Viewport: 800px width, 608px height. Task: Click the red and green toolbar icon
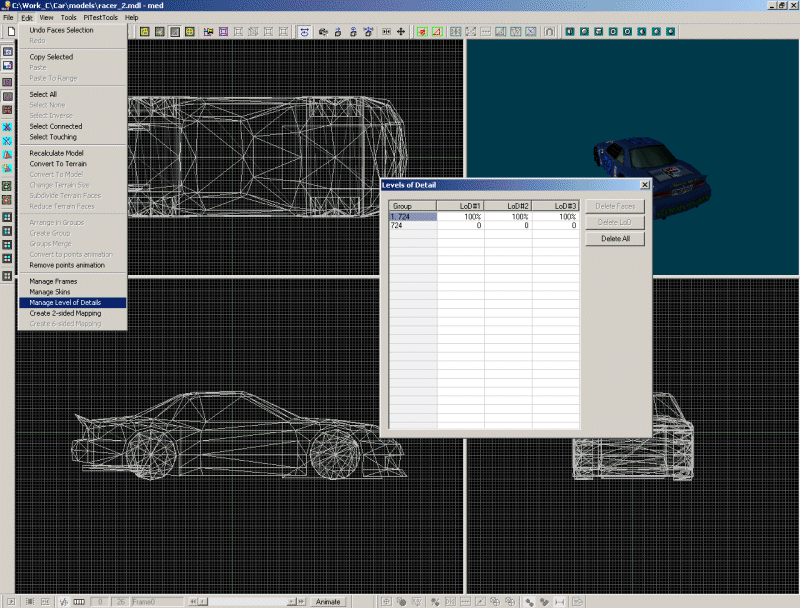pyautogui.click(x=422, y=32)
